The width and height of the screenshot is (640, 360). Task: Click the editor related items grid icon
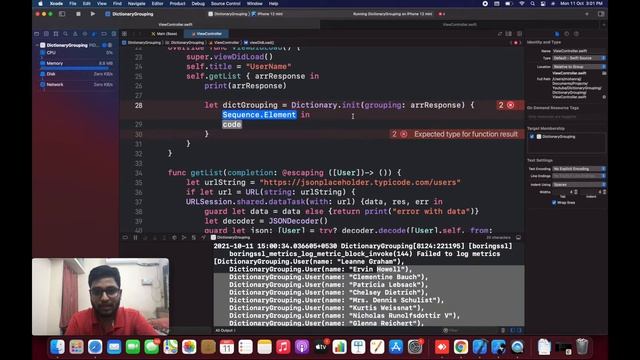point(124,34)
